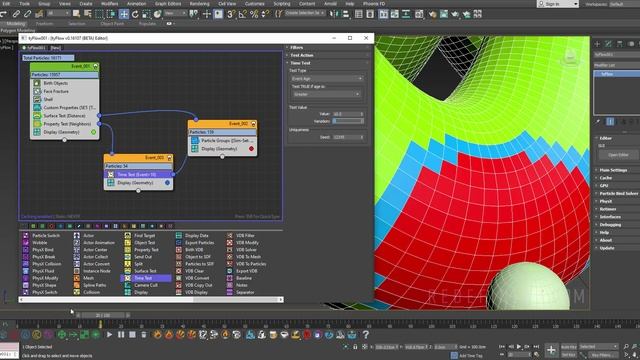Screen dimensions: 640x360
Task: Toggle the Event_001 enable icon
Action: point(96,66)
